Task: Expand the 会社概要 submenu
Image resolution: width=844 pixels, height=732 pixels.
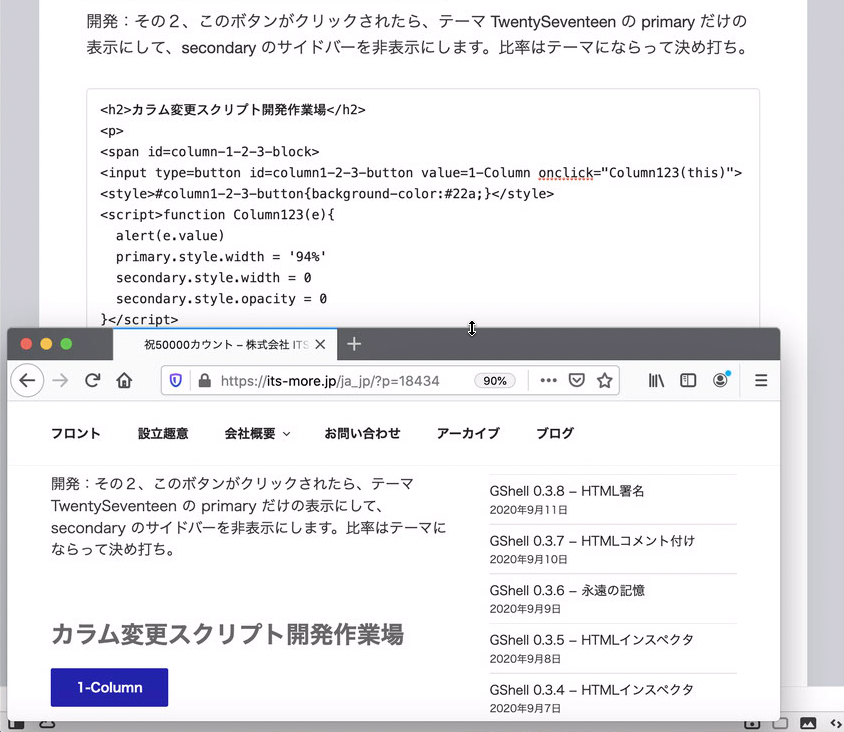Action: coord(257,433)
